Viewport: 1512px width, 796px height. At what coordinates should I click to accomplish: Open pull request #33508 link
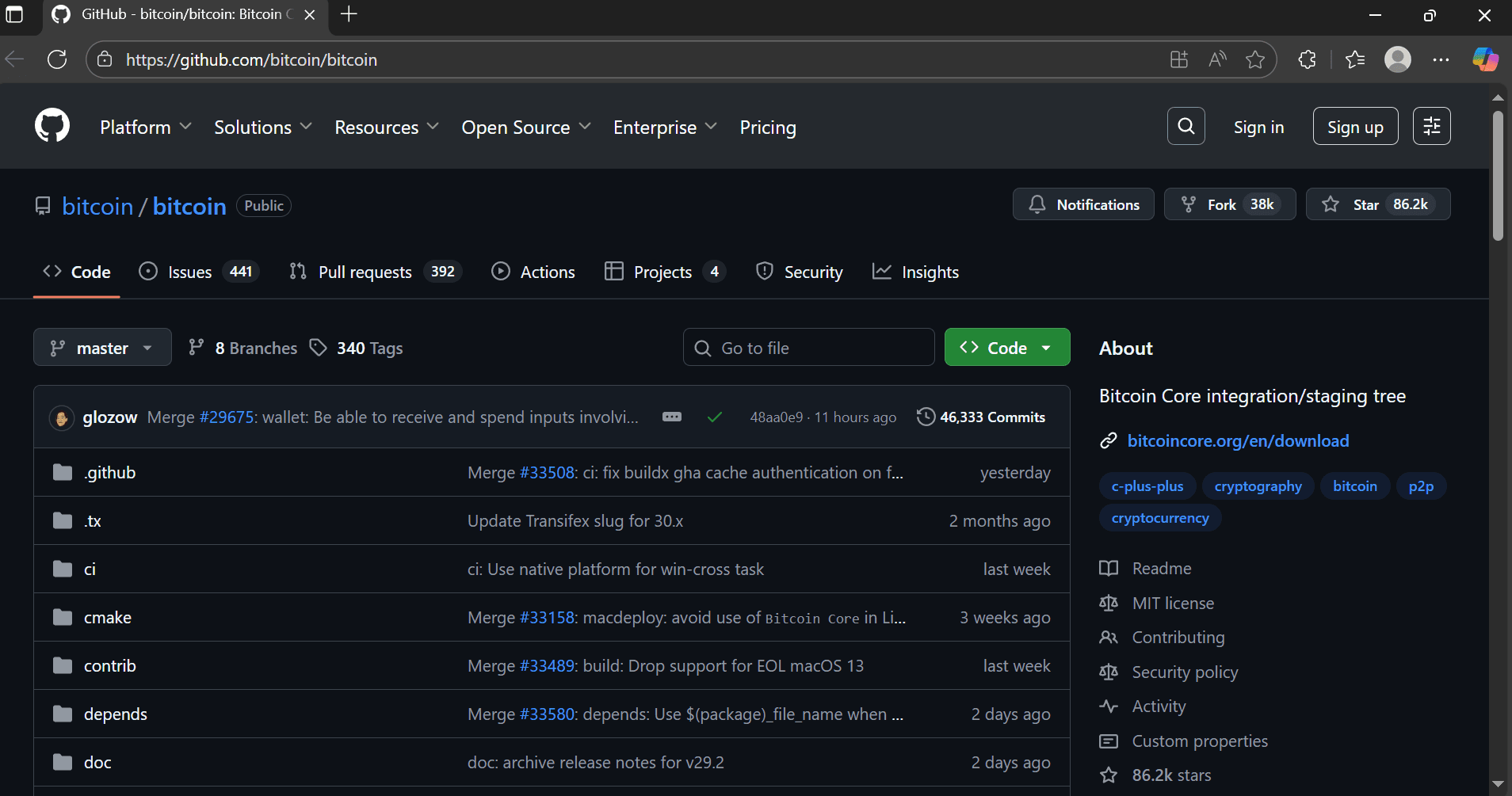point(548,473)
